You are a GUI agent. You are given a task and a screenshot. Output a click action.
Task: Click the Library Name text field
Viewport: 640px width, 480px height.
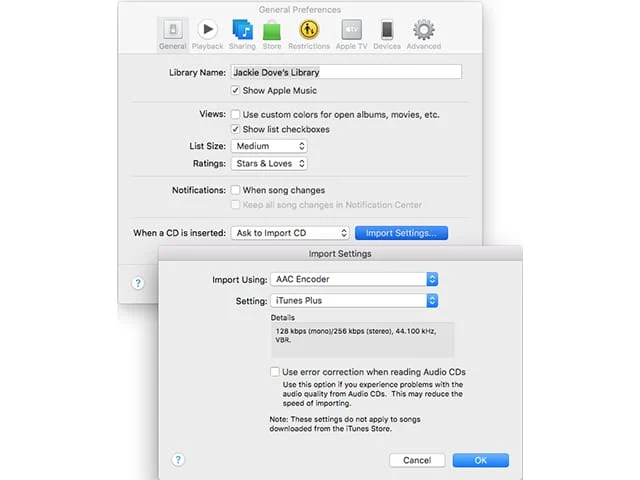pos(346,72)
